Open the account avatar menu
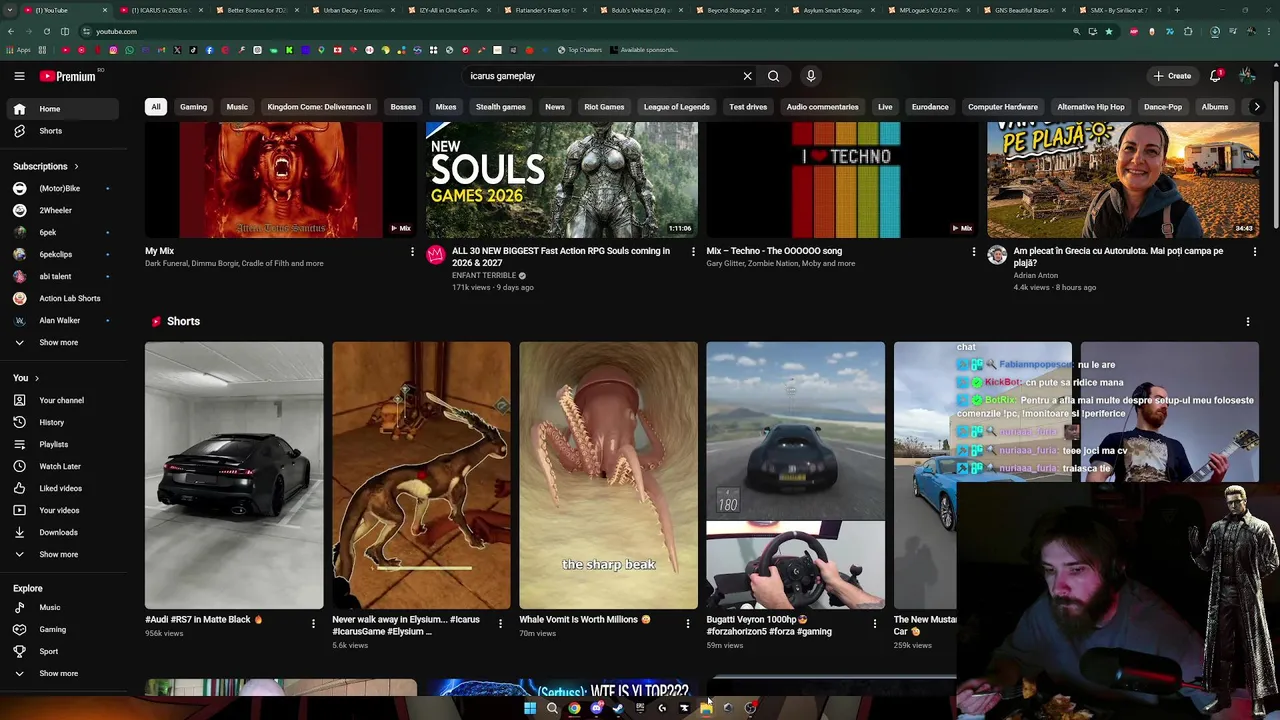 coord(1247,76)
